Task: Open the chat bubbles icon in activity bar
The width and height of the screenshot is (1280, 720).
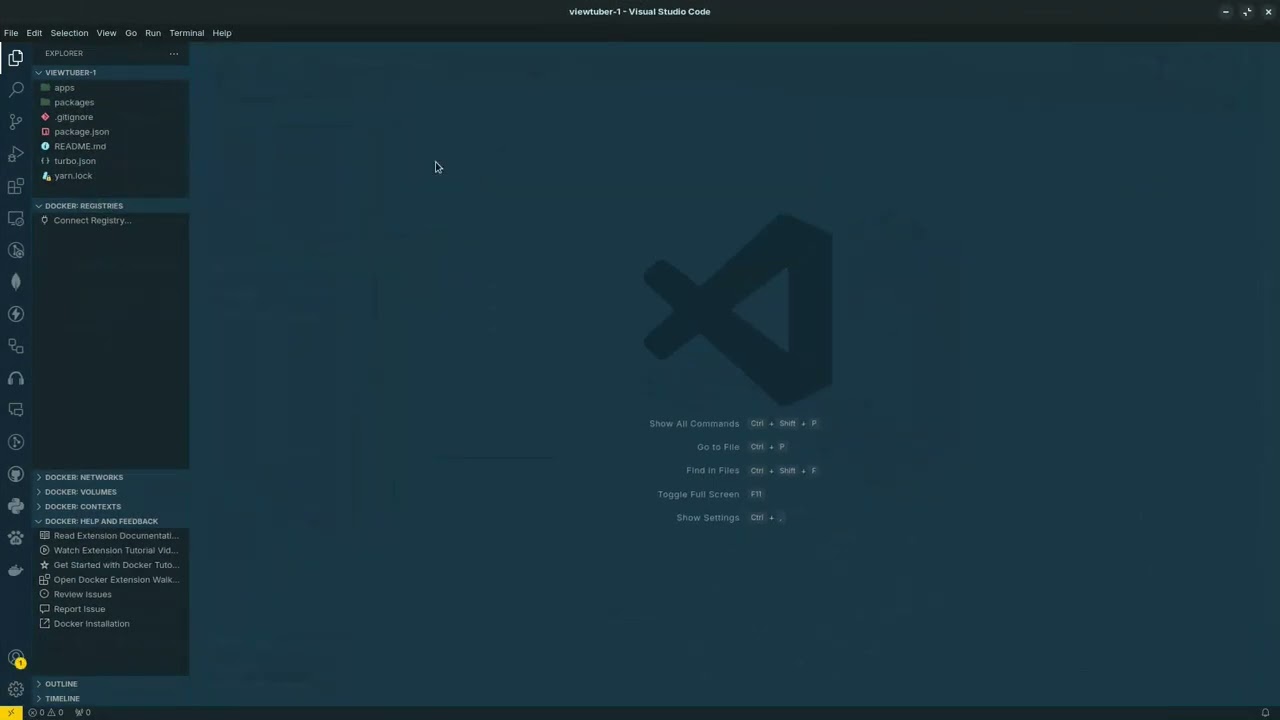Action: tap(15, 410)
